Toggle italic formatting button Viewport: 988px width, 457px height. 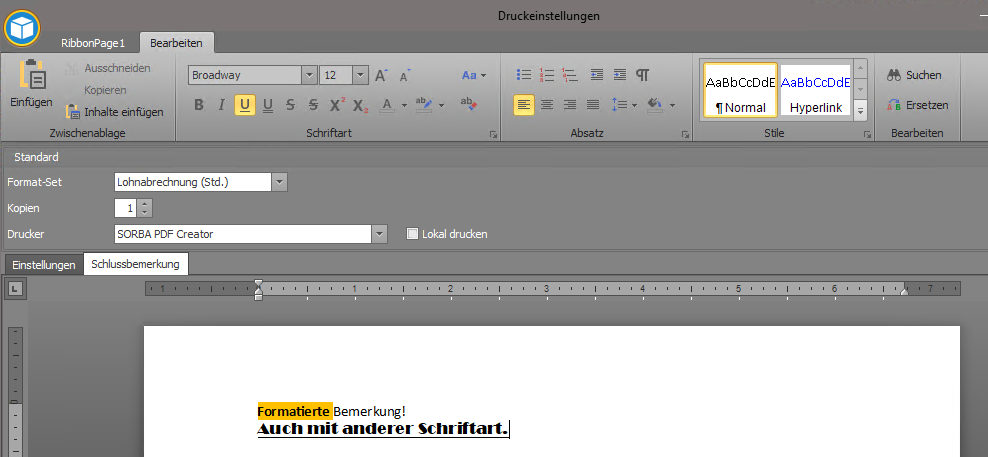221,105
